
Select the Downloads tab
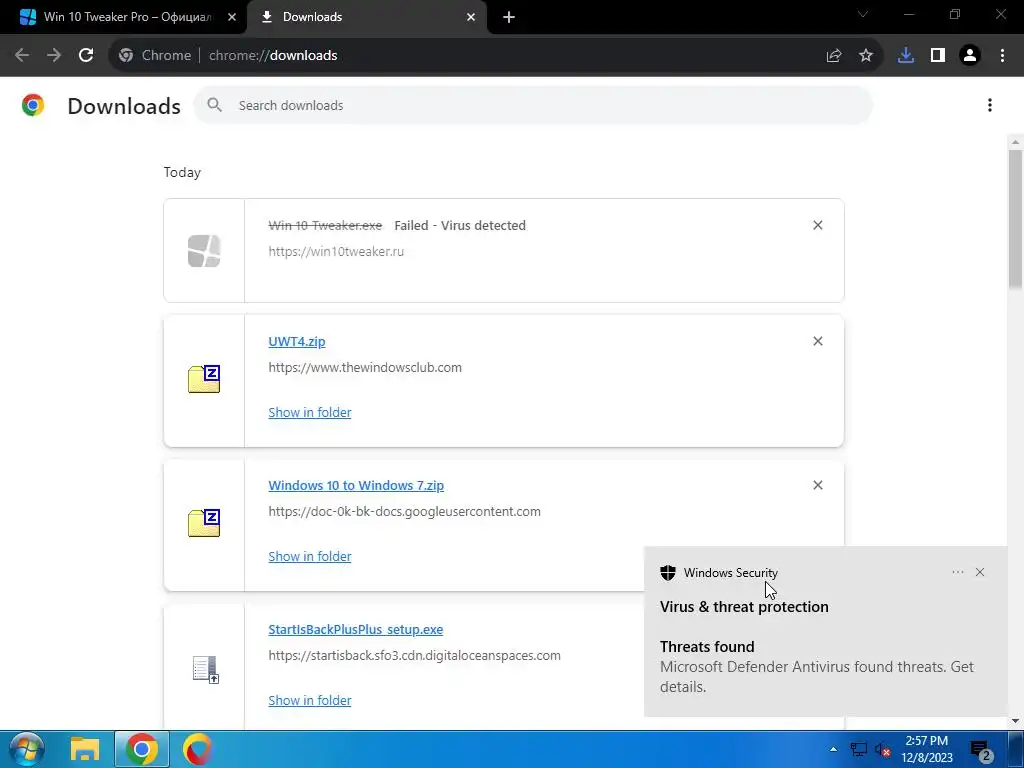pyautogui.click(x=366, y=17)
